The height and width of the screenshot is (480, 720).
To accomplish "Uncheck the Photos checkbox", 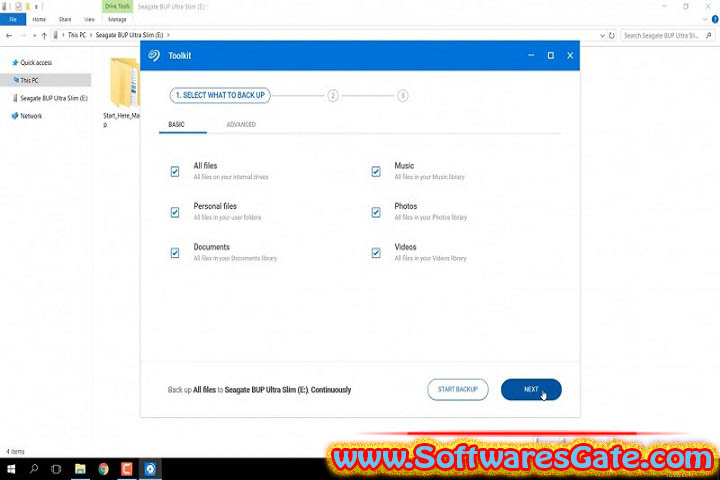I will pos(376,212).
